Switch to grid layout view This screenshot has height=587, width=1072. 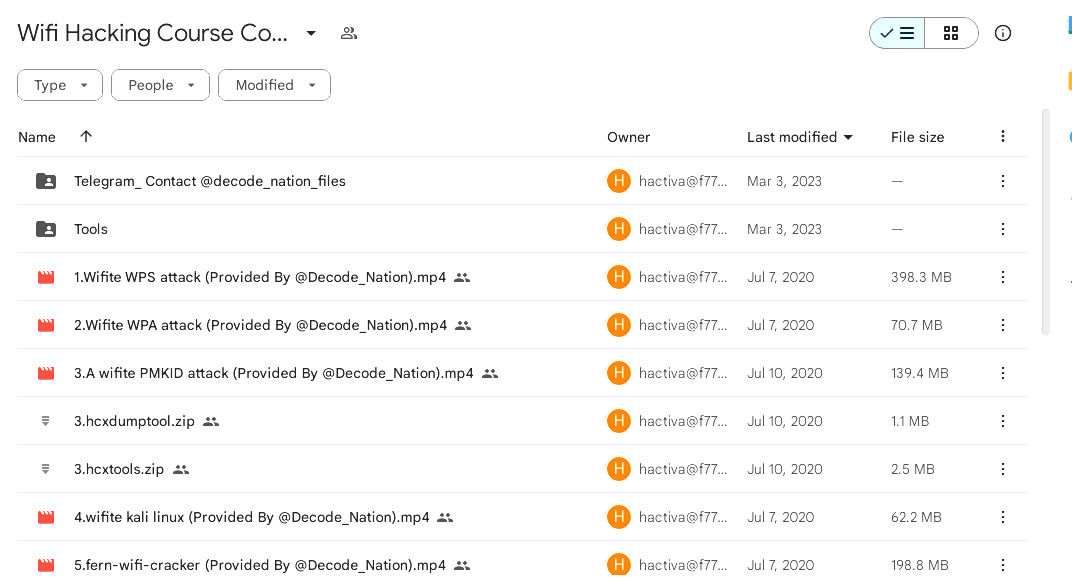point(951,33)
